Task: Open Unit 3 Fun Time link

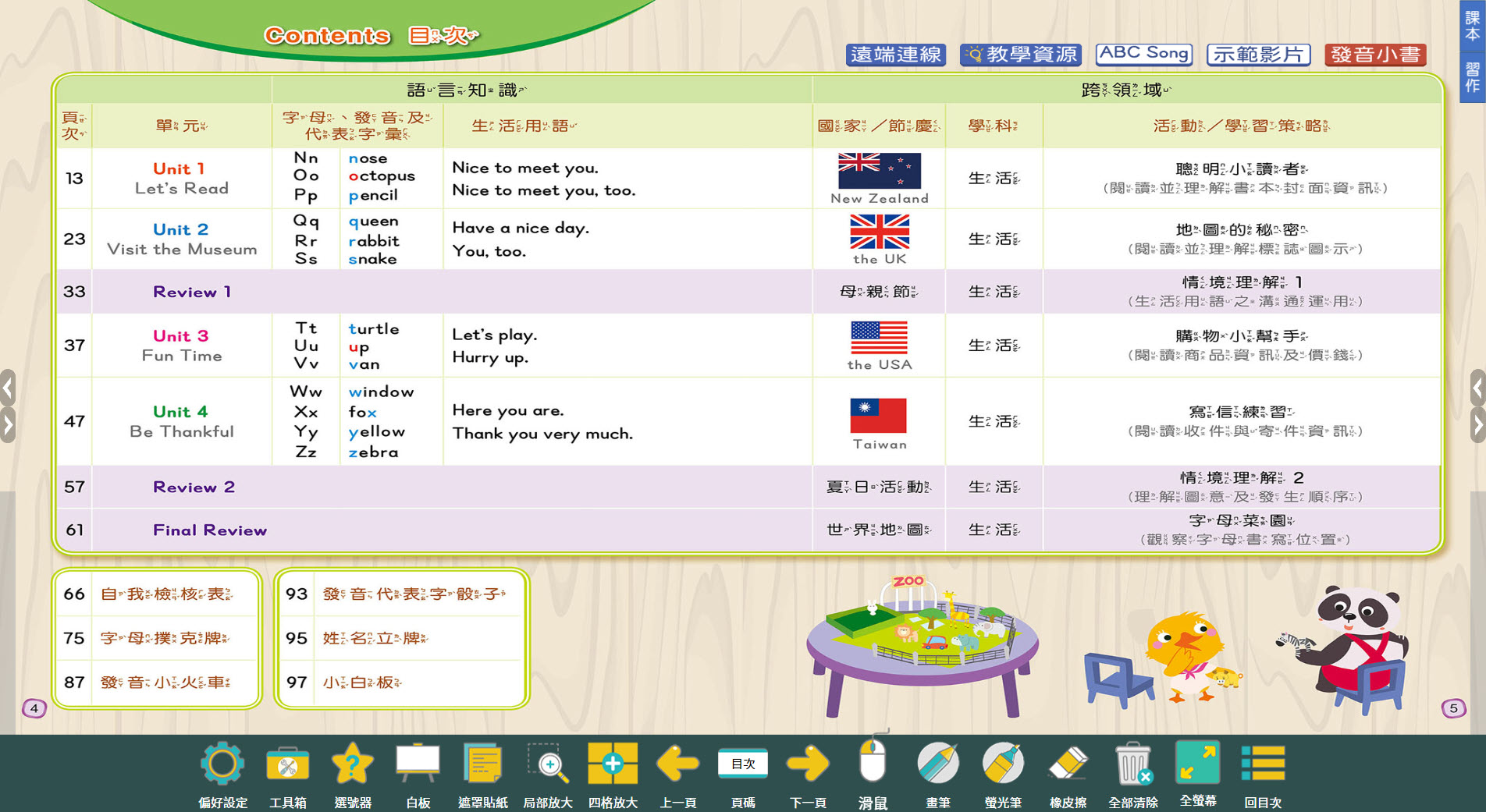Action: click(182, 345)
